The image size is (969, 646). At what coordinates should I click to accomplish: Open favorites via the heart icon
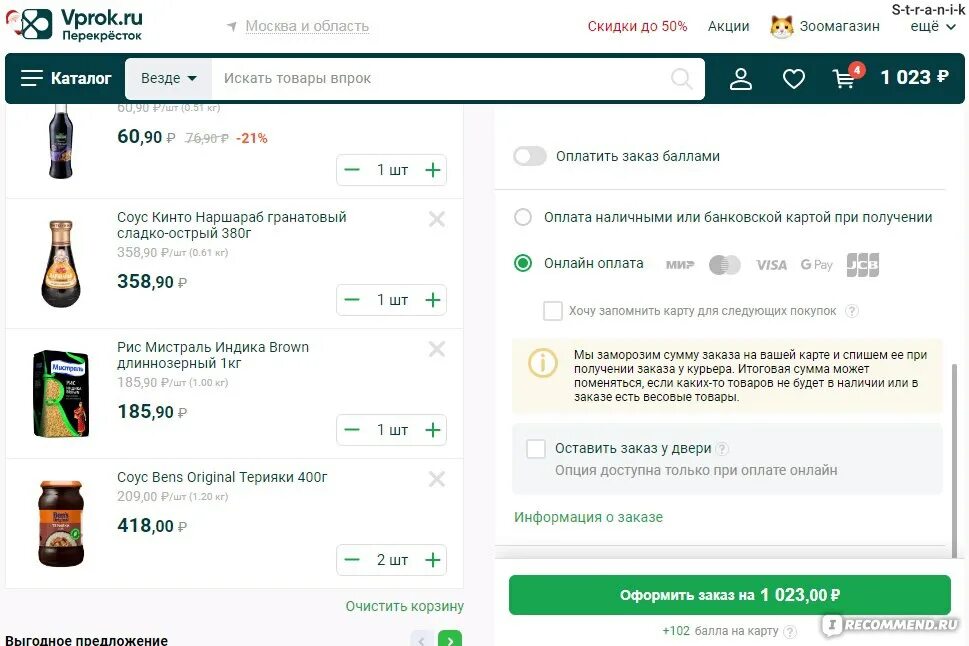(793, 79)
